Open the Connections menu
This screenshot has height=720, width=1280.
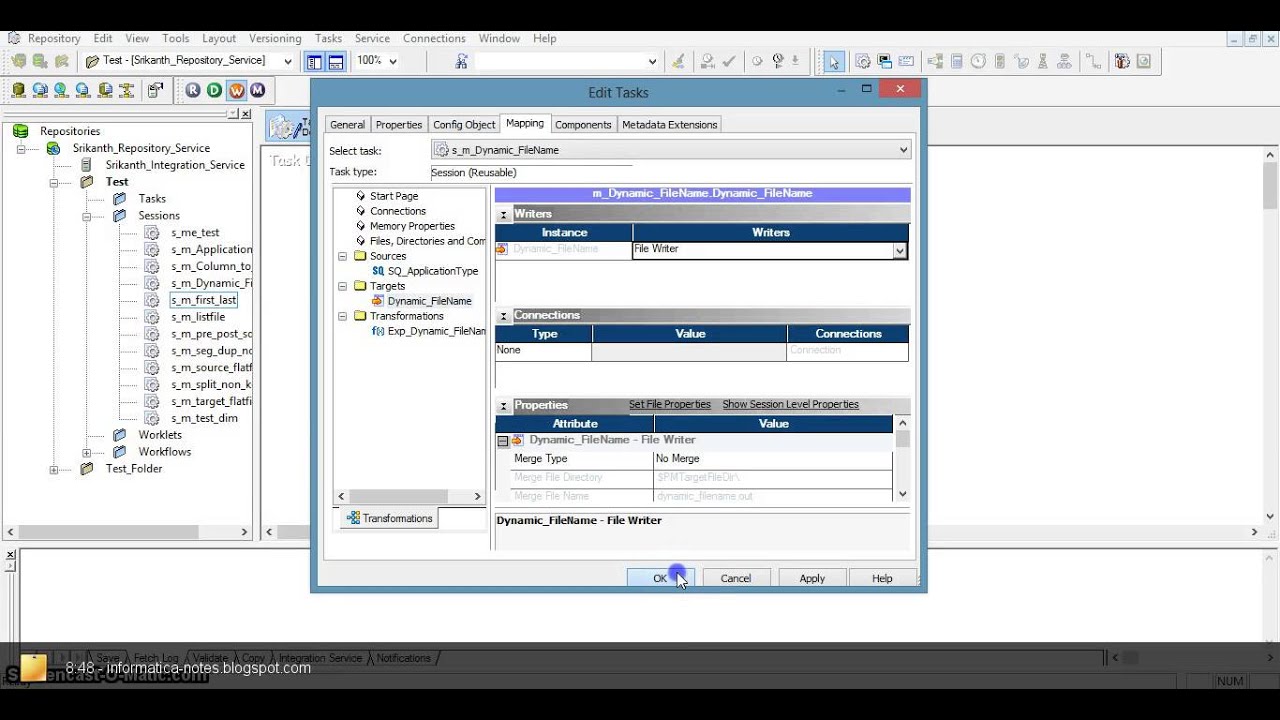[434, 38]
